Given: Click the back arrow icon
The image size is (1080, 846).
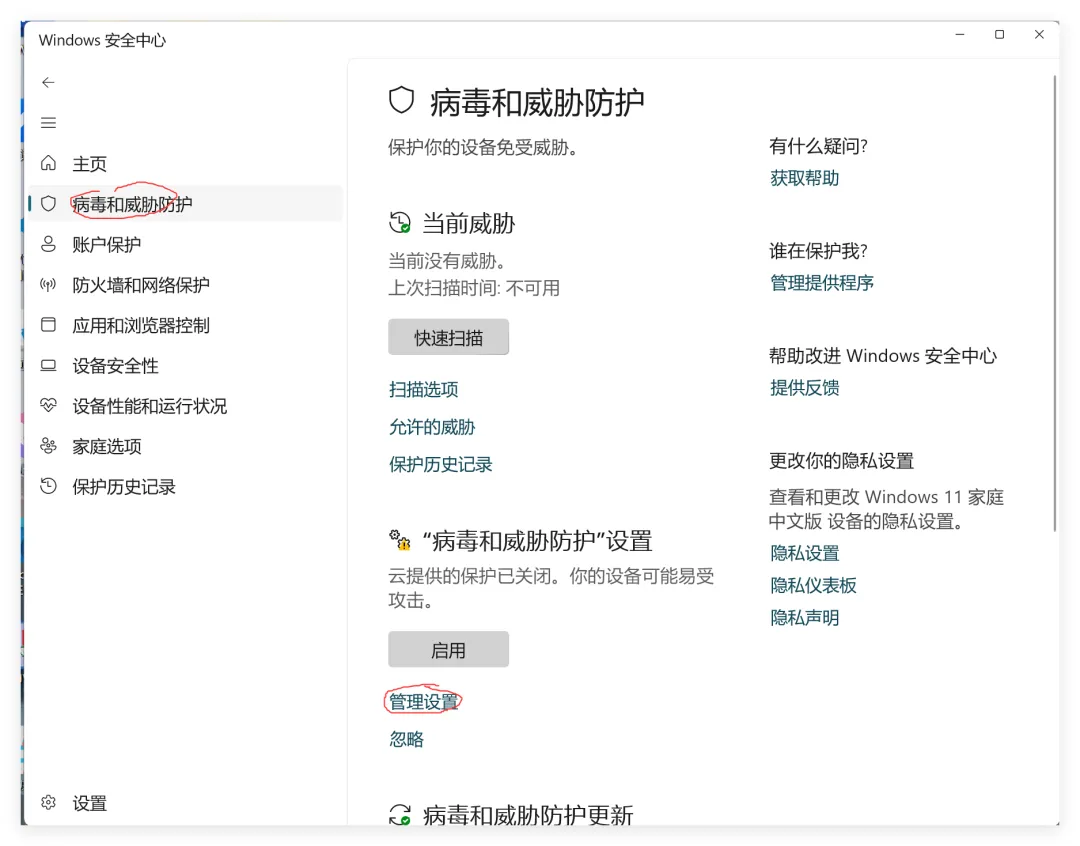Looking at the screenshot, I should coord(48,83).
